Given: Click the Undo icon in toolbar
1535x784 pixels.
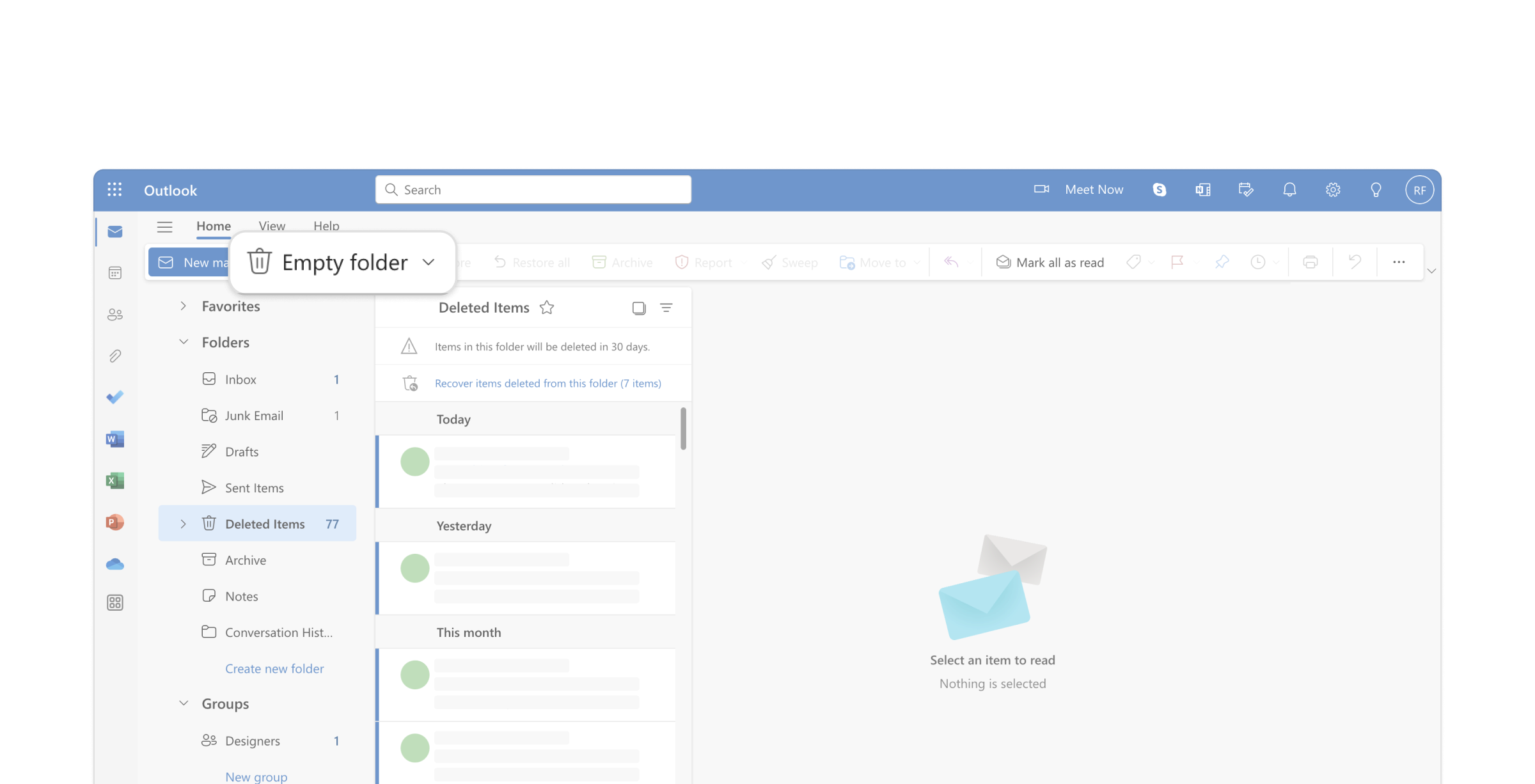Looking at the screenshot, I should (1355, 261).
